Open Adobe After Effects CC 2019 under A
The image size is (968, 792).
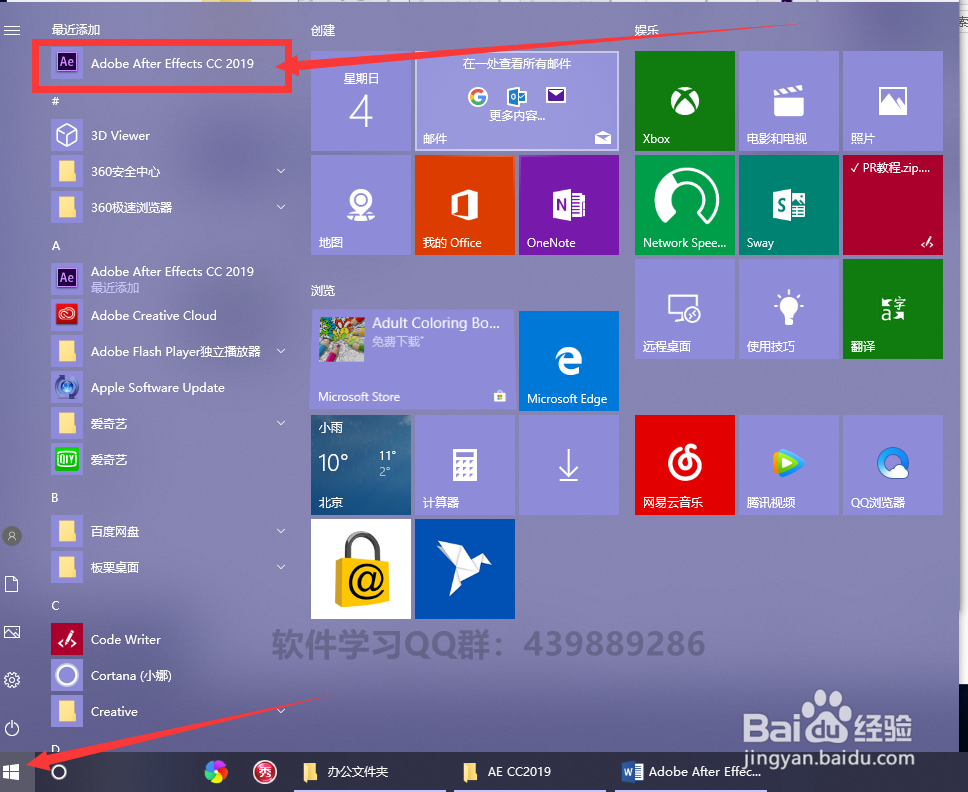tap(169, 278)
